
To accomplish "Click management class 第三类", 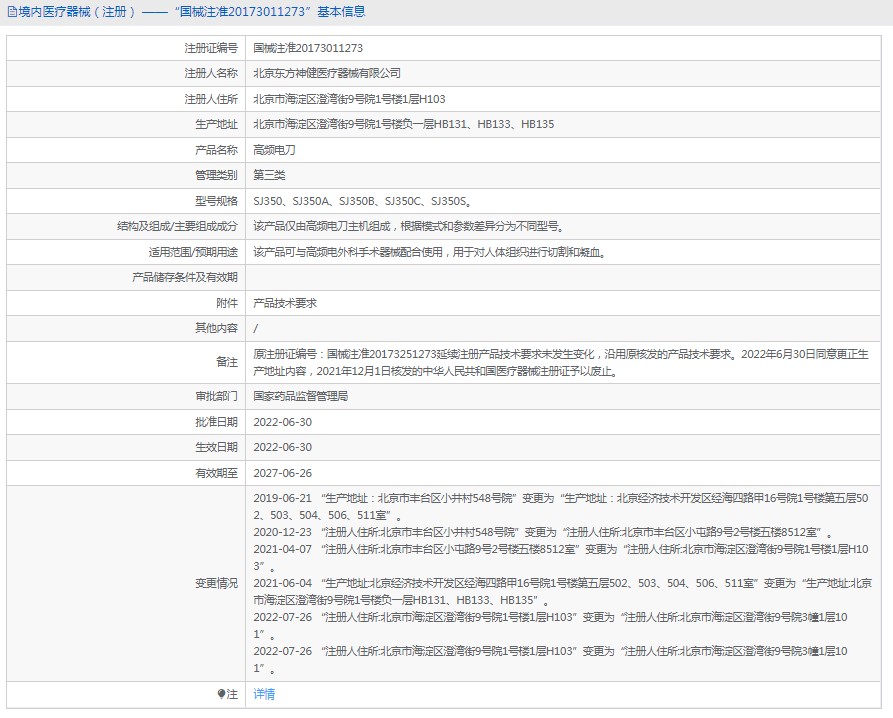I will click(x=269, y=175).
